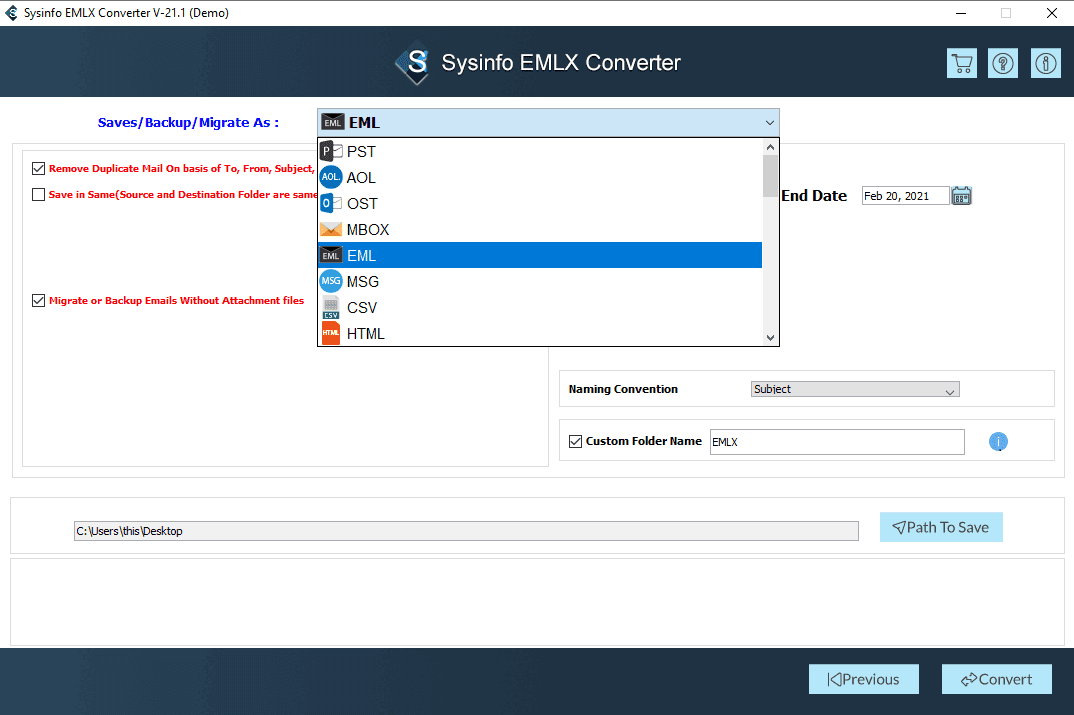Select PST from the format list

540,151
